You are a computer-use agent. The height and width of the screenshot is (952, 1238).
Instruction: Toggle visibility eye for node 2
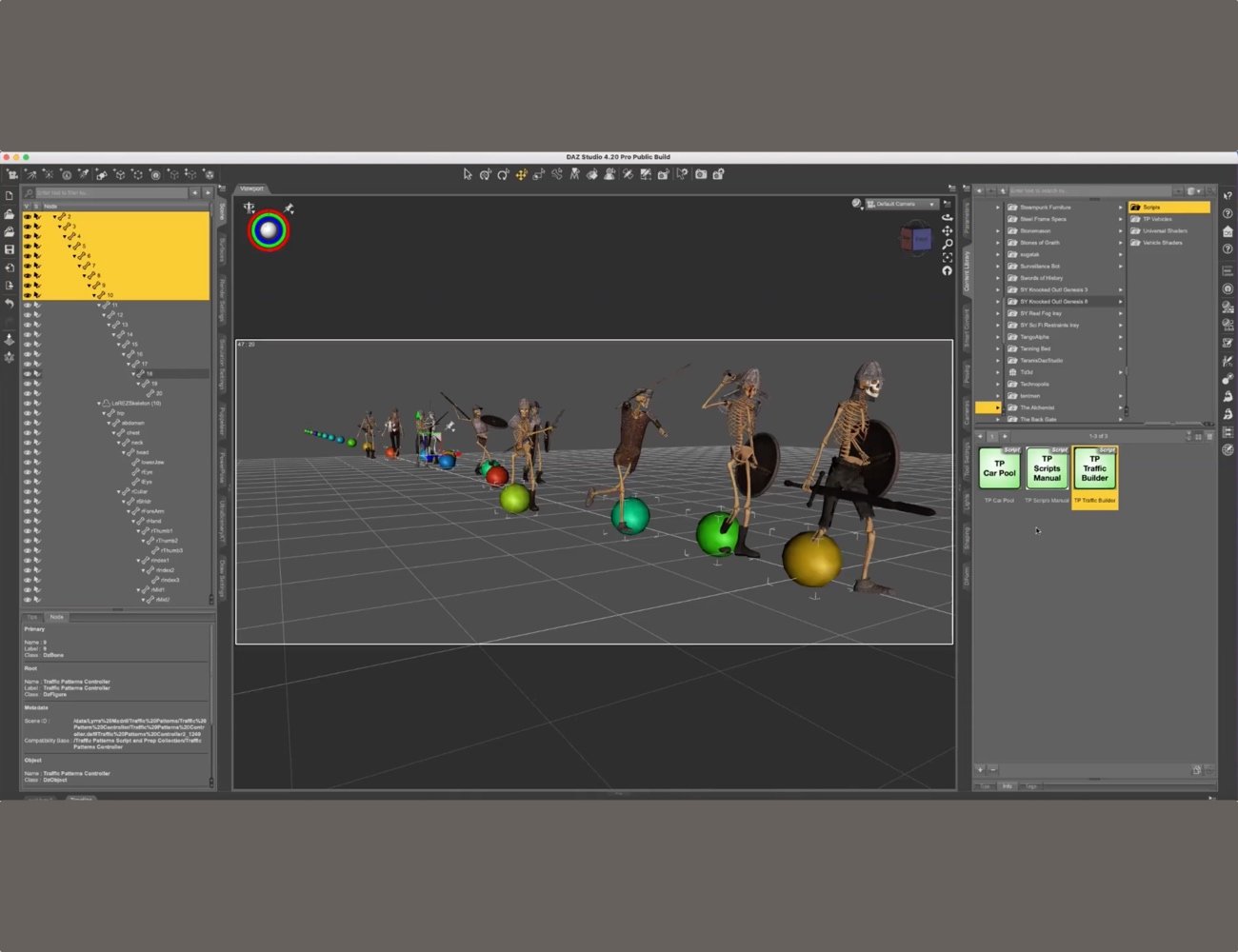pyautogui.click(x=27, y=216)
